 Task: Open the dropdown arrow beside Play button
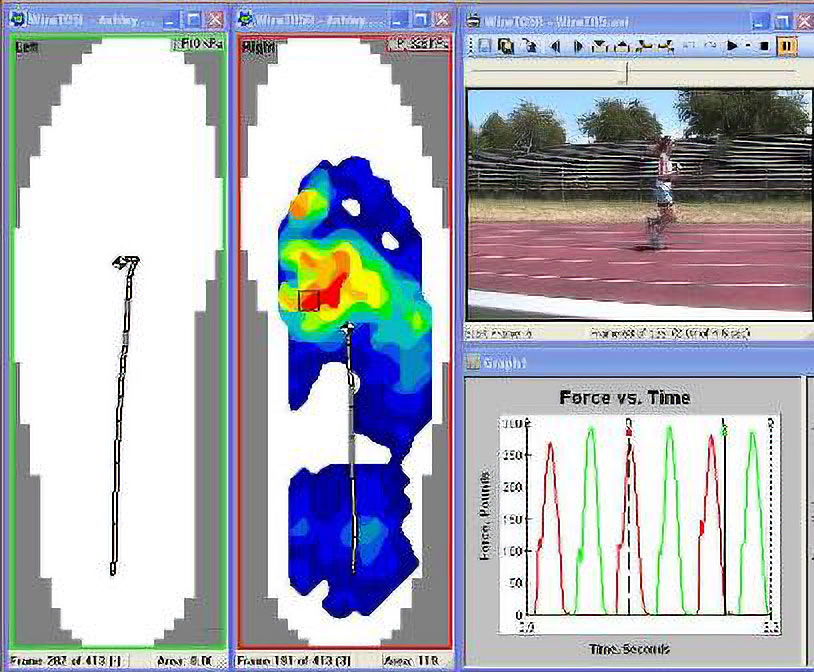pyautogui.click(x=747, y=46)
